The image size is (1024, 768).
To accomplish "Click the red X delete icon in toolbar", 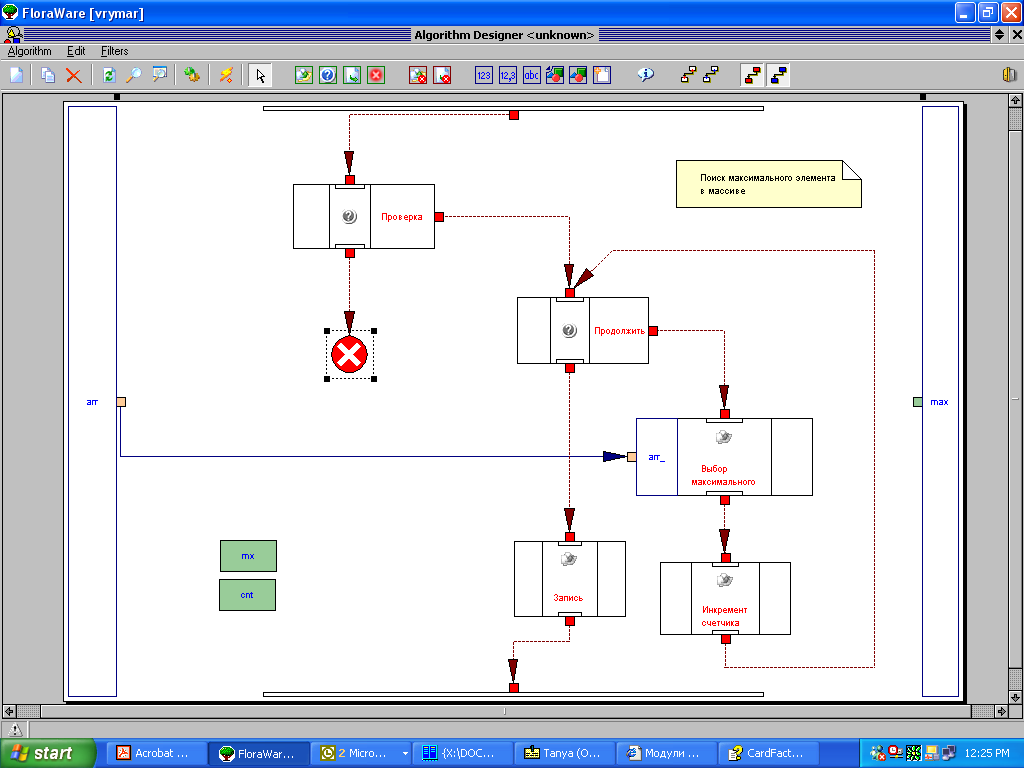I will coord(73,75).
